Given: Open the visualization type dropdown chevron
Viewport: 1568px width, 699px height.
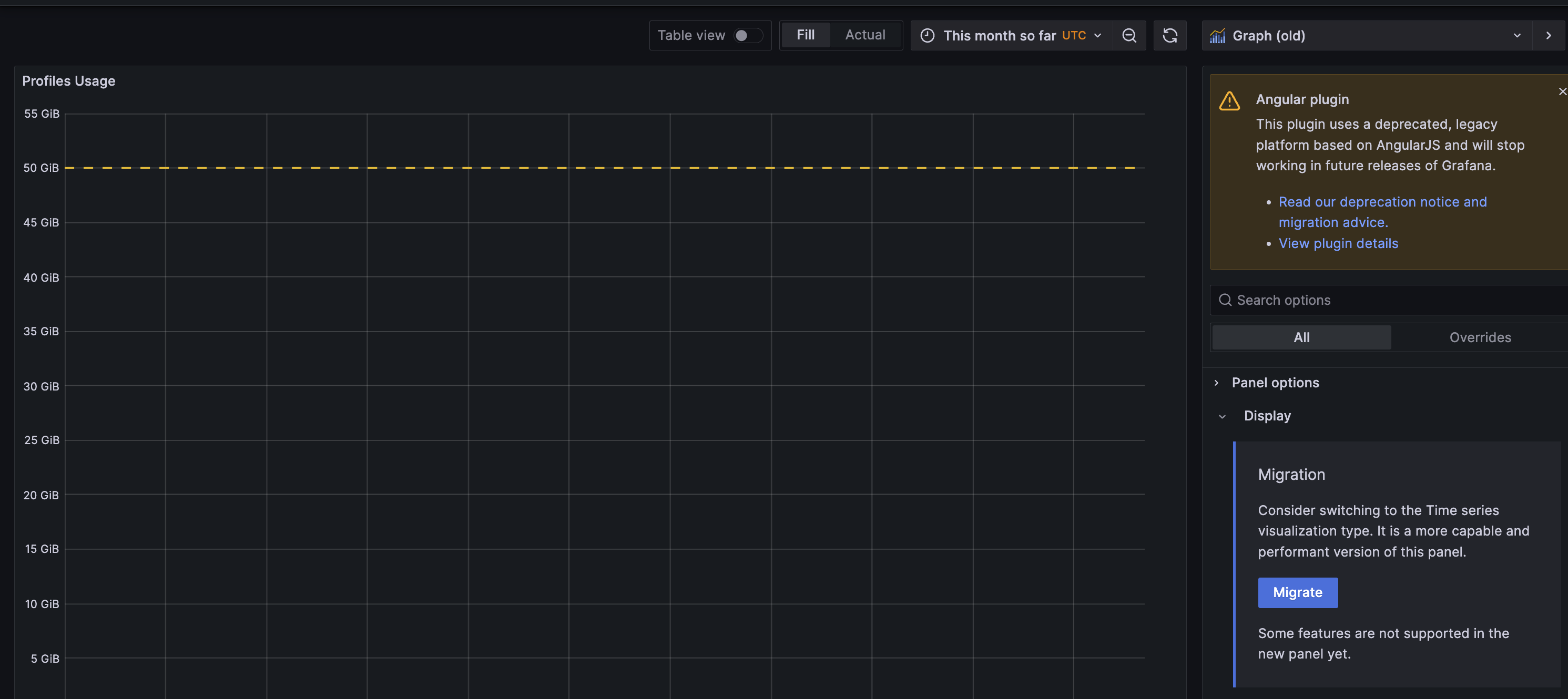Looking at the screenshot, I should click(1516, 35).
